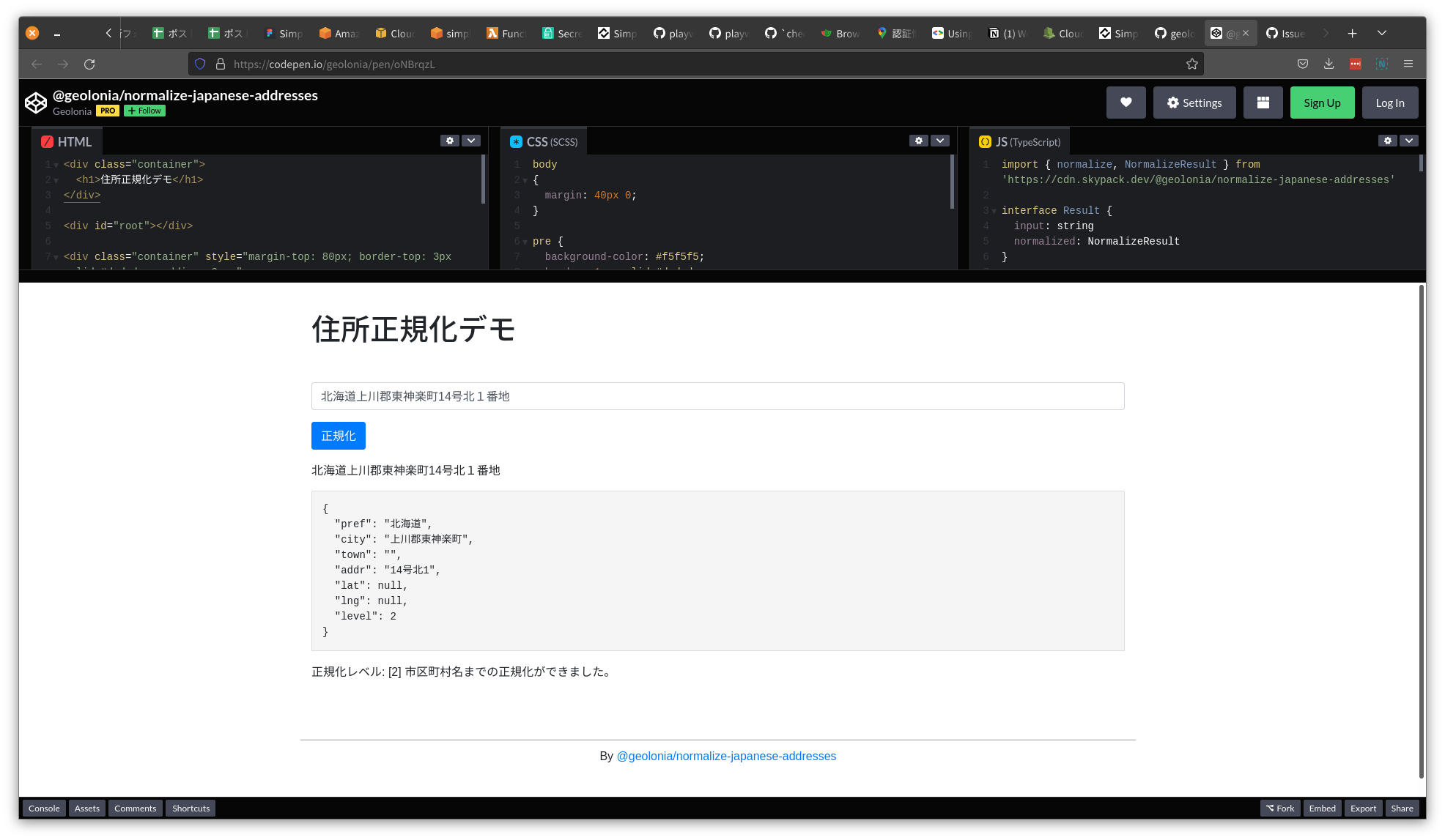Click inside the address input field
Screen dimensions: 1445x840
coord(717,396)
